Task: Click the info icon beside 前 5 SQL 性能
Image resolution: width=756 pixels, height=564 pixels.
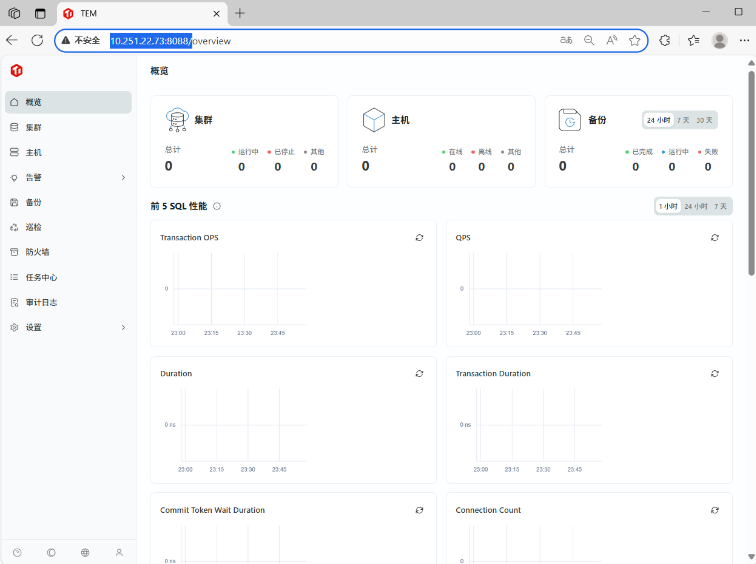Action: point(217,206)
